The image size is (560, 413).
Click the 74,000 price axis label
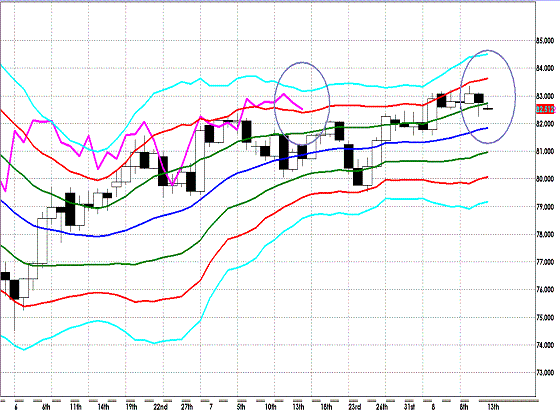545,345
